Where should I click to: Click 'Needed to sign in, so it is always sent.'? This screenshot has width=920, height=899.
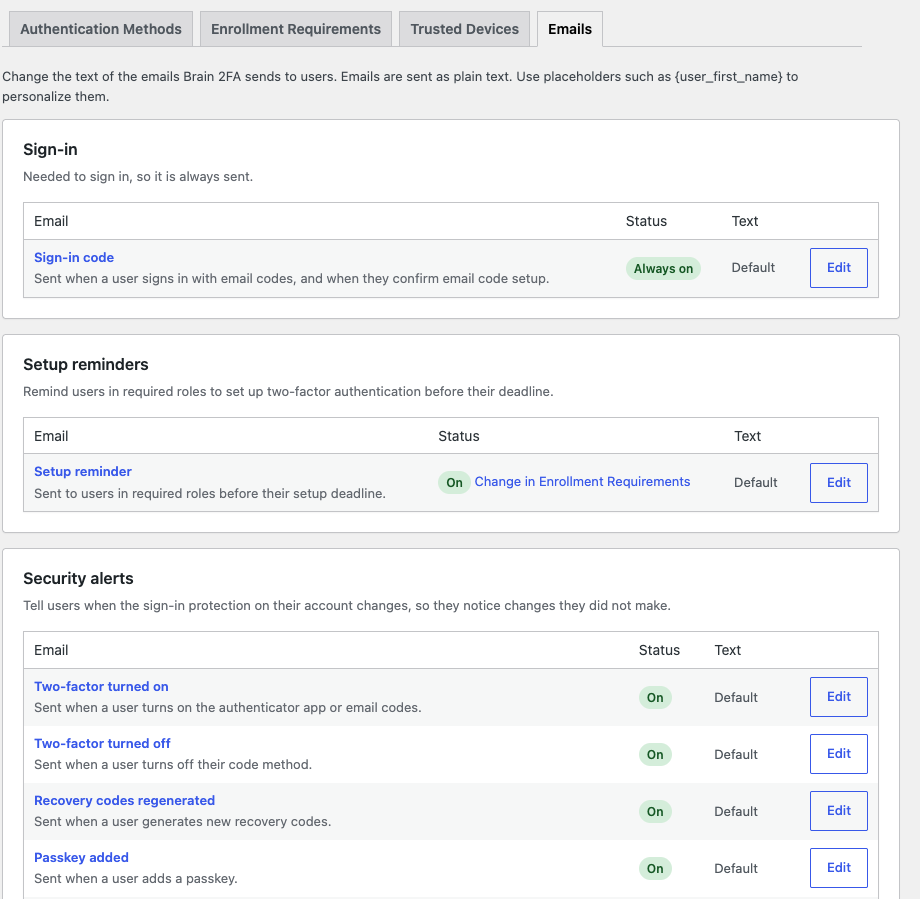coord(138,177)
